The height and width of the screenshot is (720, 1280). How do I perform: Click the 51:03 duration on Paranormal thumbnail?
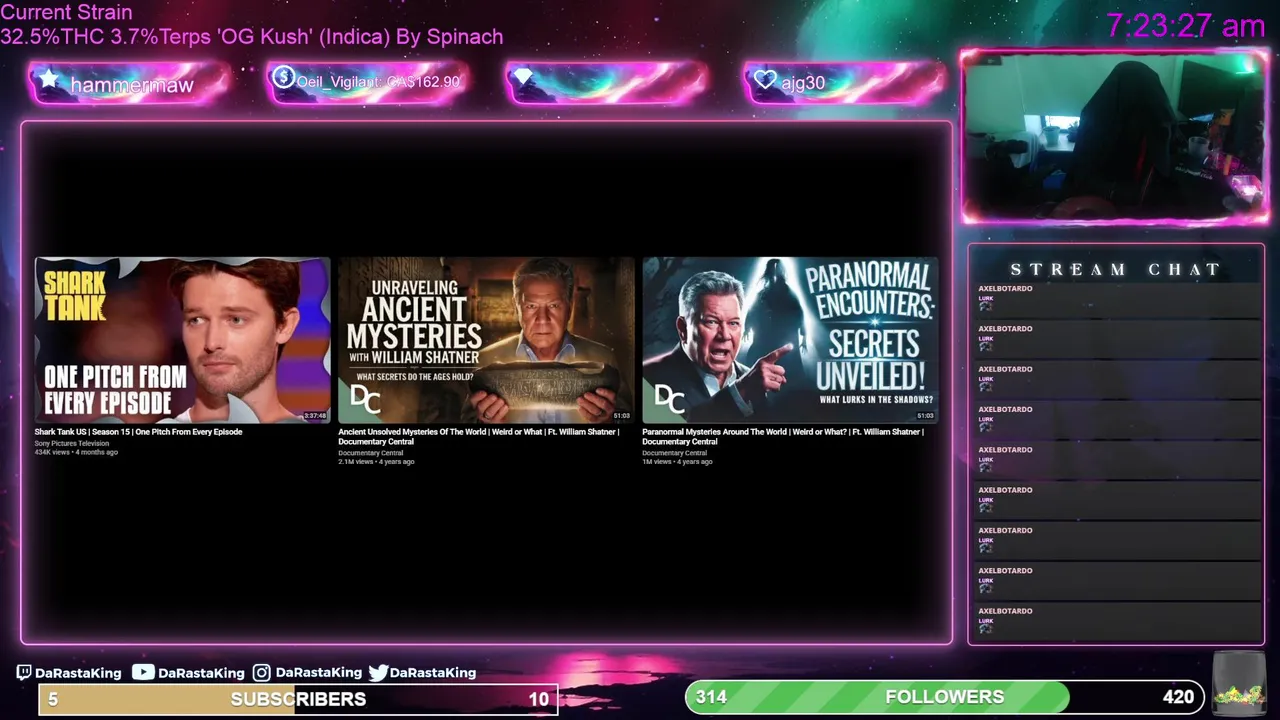coord(926,416)
